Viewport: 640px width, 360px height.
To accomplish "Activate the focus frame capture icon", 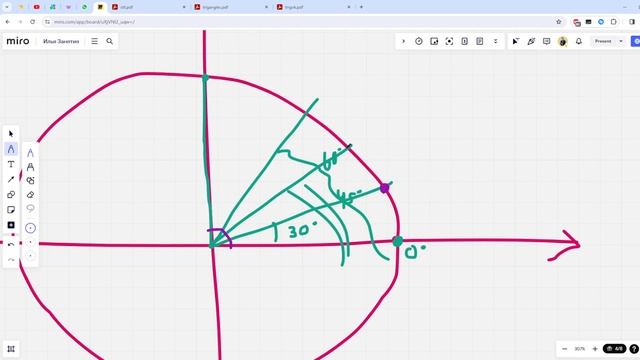I will [449, 41].
